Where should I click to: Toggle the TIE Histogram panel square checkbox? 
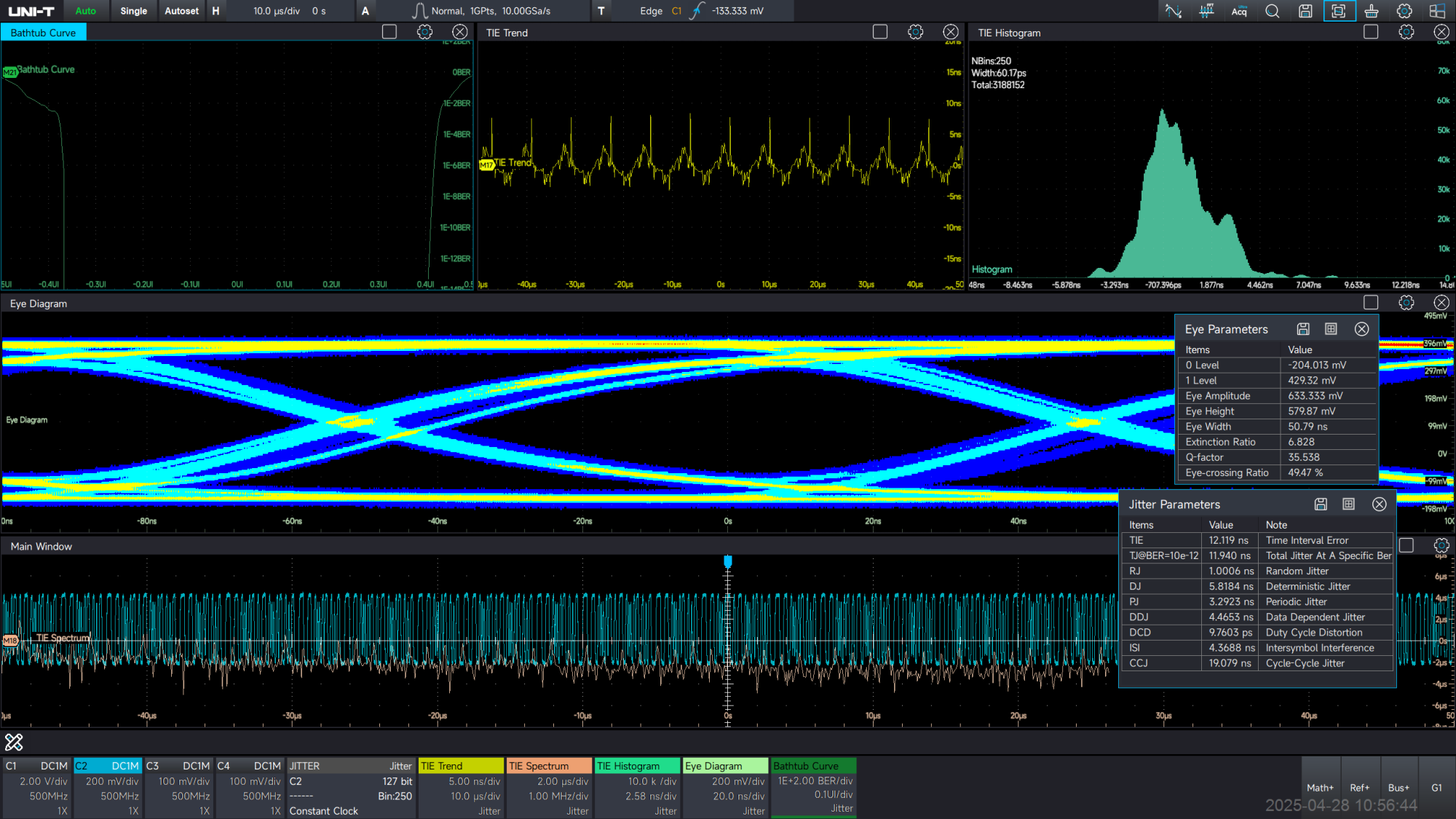1371,32
